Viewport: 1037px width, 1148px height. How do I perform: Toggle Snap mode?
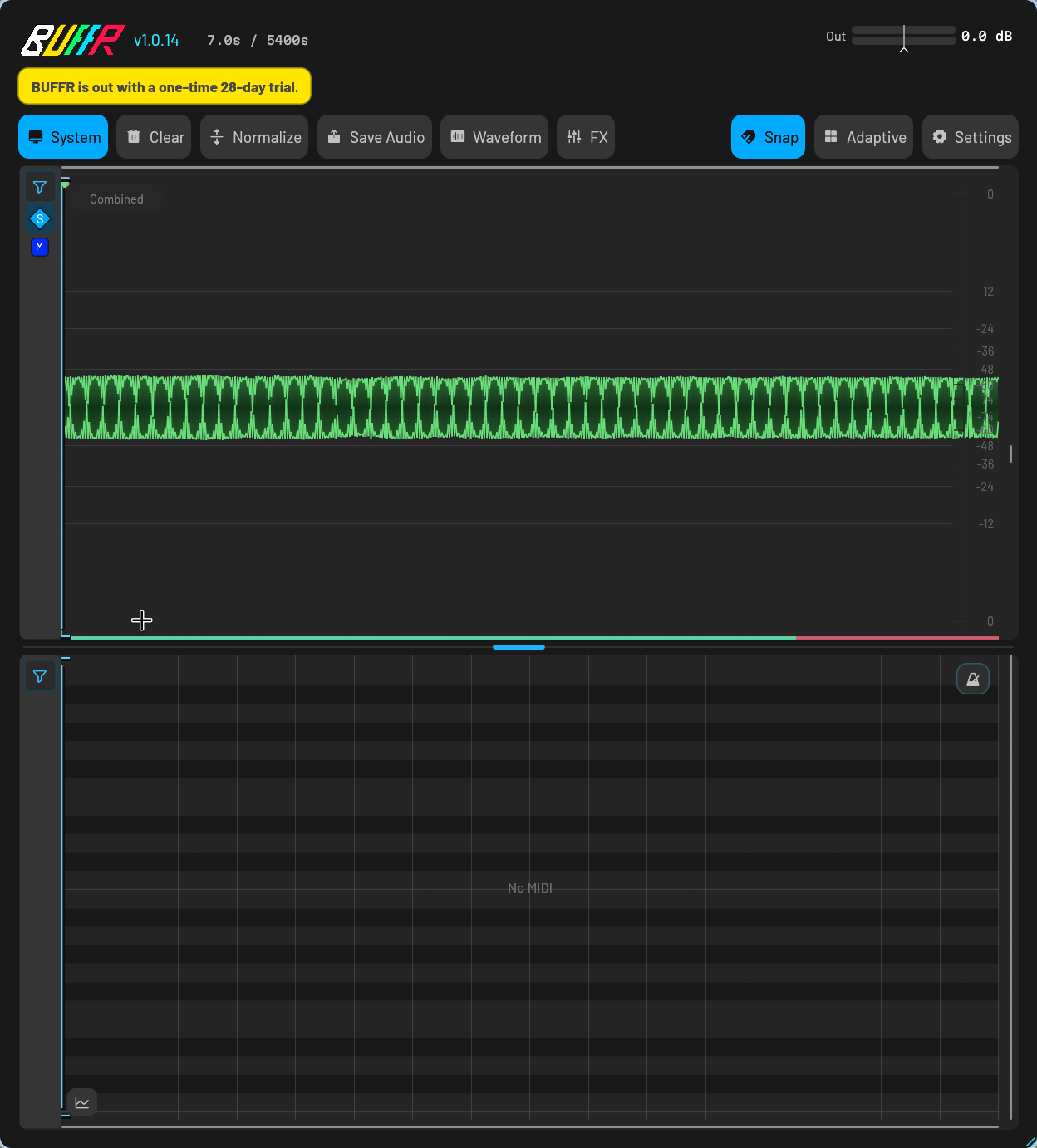coord(769,137)
